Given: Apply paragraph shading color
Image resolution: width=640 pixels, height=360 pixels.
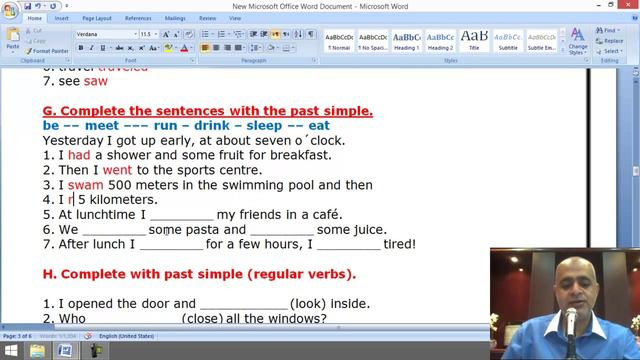Looking at the screenshot, I should click(271, 48).
